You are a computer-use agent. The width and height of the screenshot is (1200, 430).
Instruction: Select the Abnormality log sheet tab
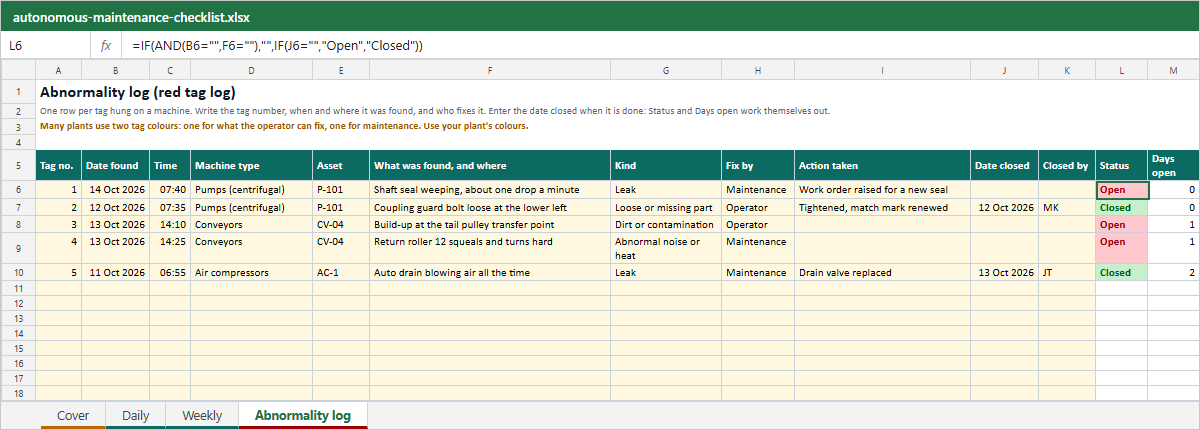click(303, 415)
